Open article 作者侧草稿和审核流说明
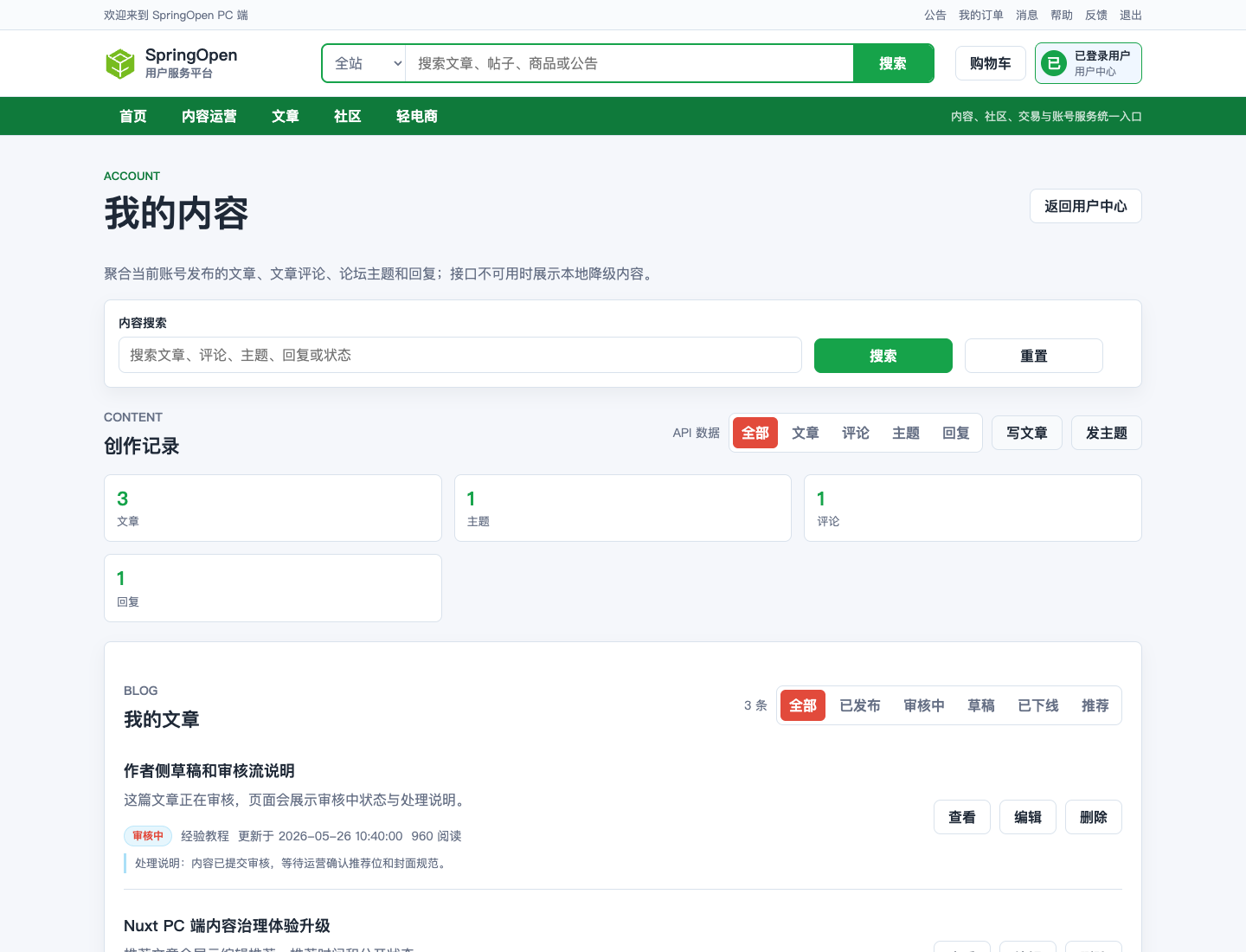1246x952 pixels. pyautogui.click(x=209, y=770)
